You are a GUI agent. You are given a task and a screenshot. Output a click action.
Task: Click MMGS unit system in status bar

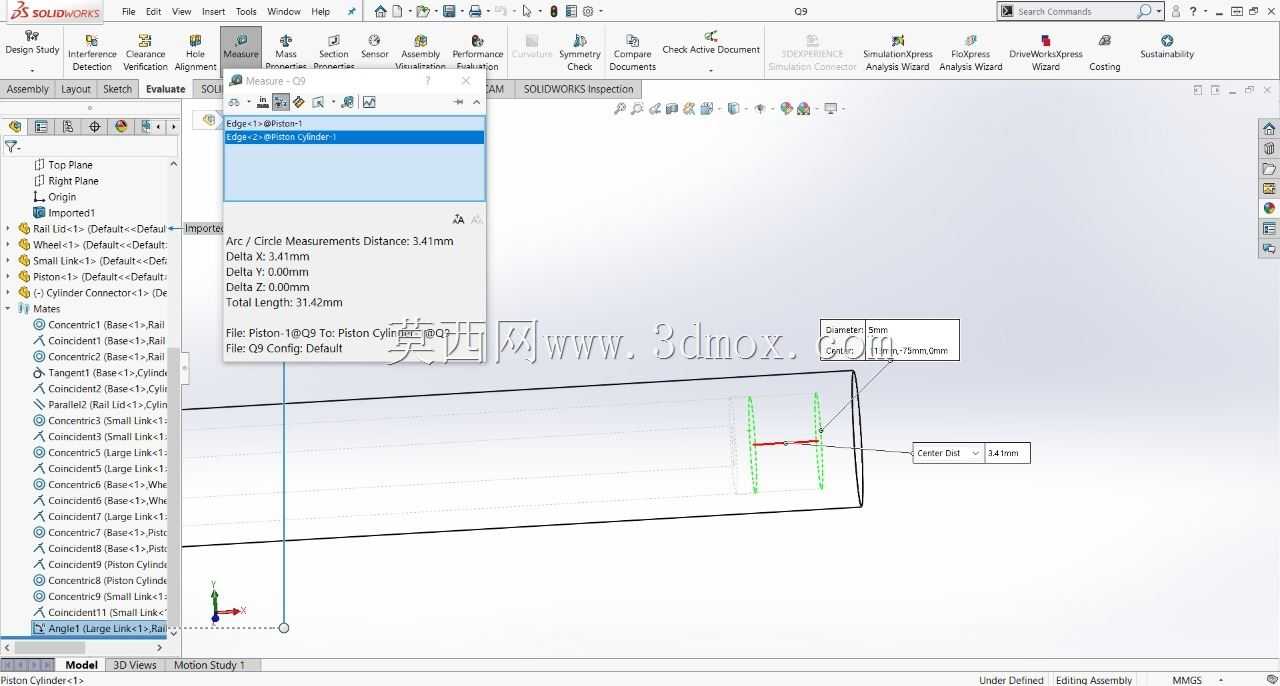tap(1187, 680)
